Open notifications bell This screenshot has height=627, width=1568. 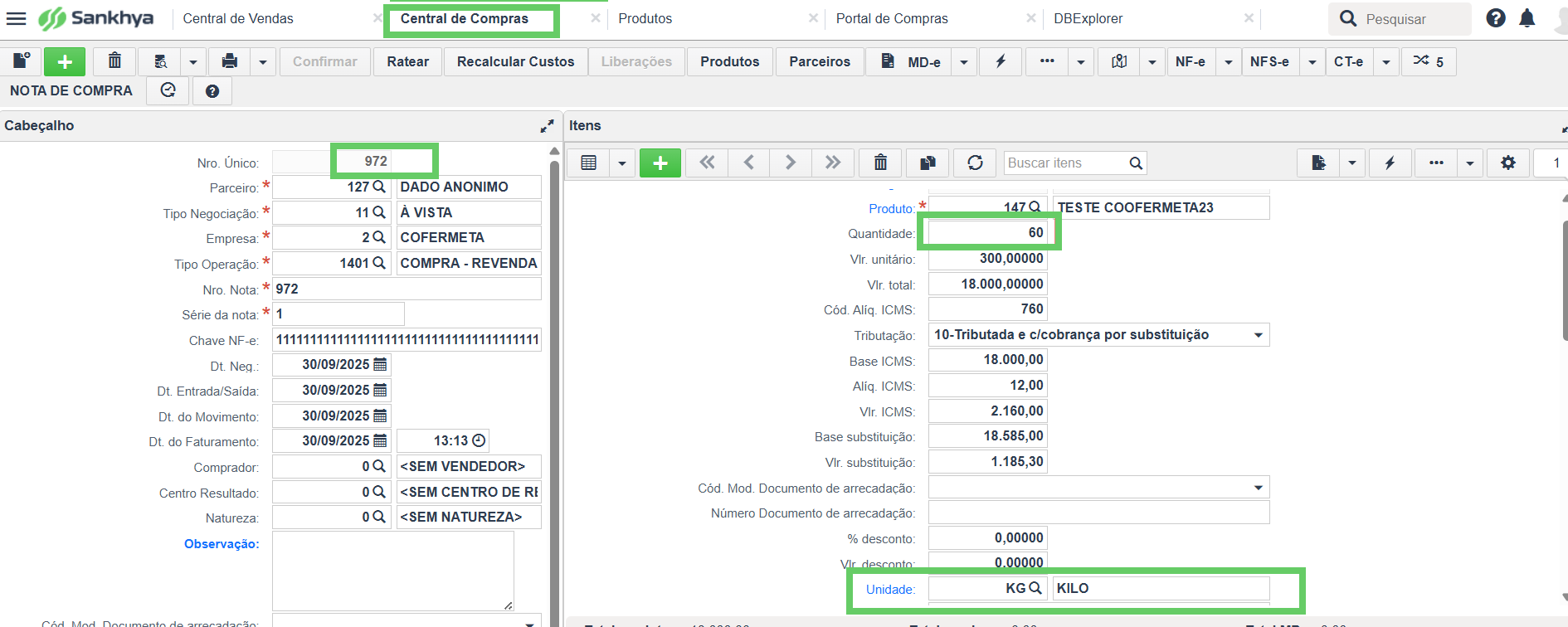1527,18
